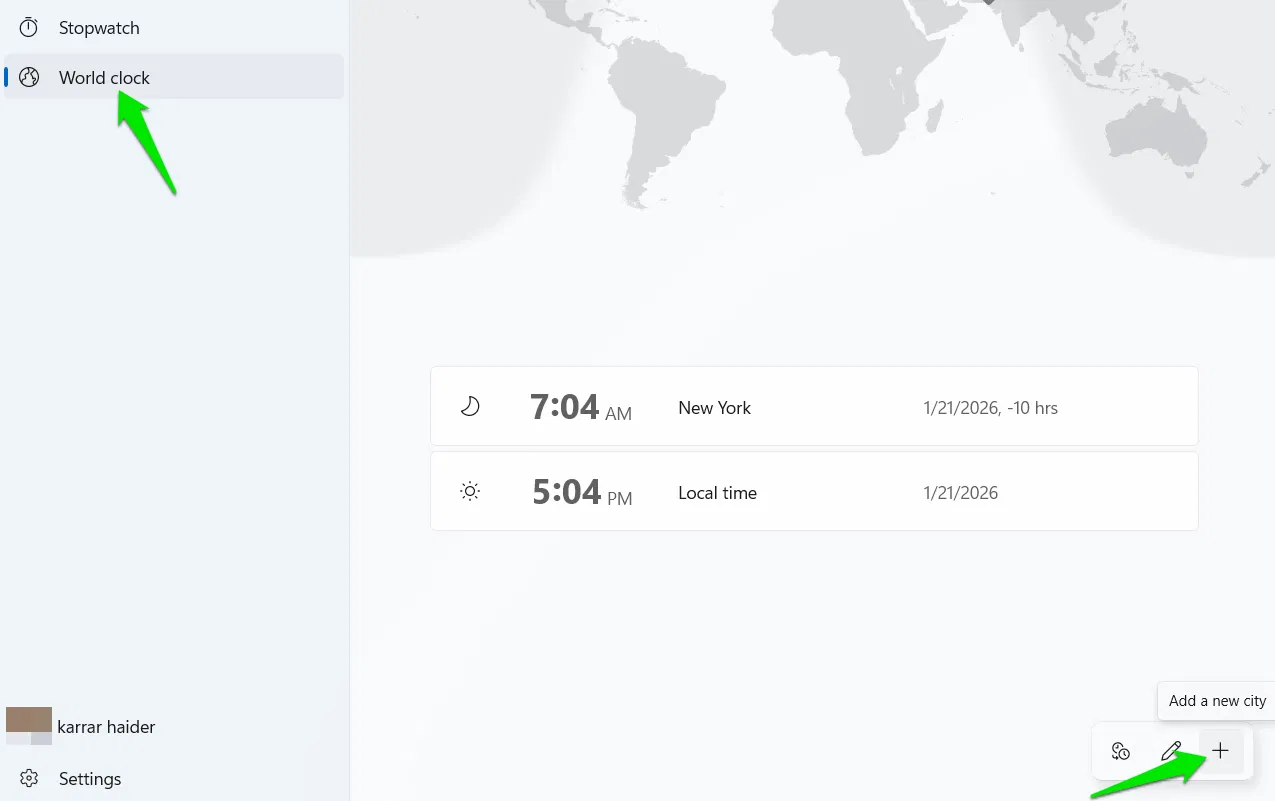Click the plus icon to add a city
This screenshot has height=801, width=1275.
click(1220, 751)
